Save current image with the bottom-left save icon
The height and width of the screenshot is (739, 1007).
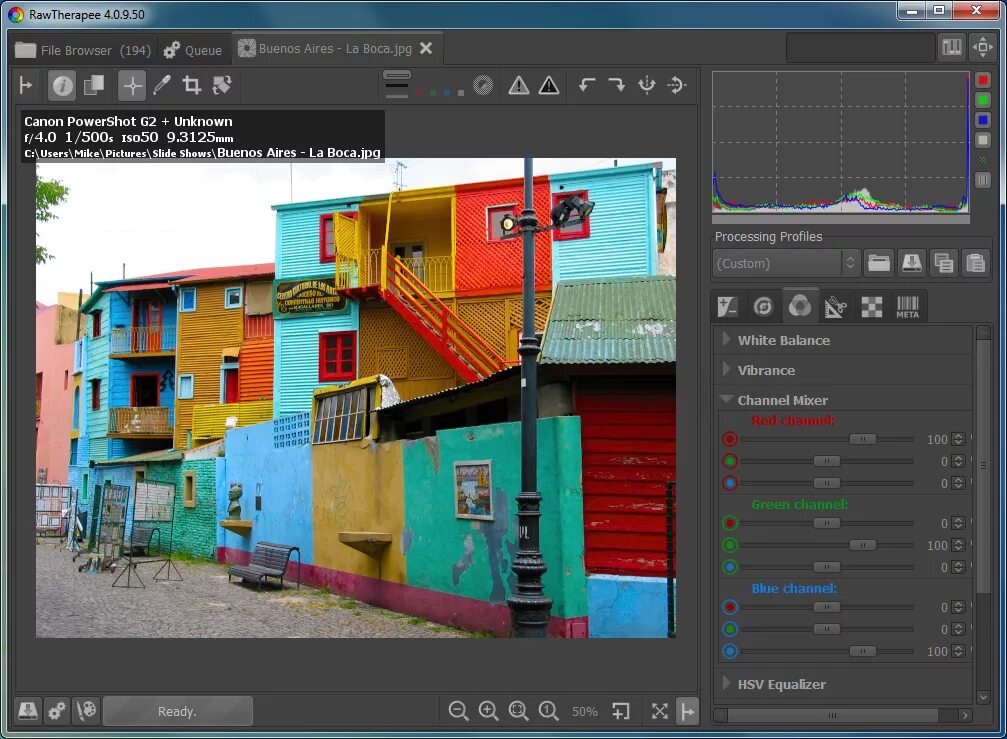point(27,710)
